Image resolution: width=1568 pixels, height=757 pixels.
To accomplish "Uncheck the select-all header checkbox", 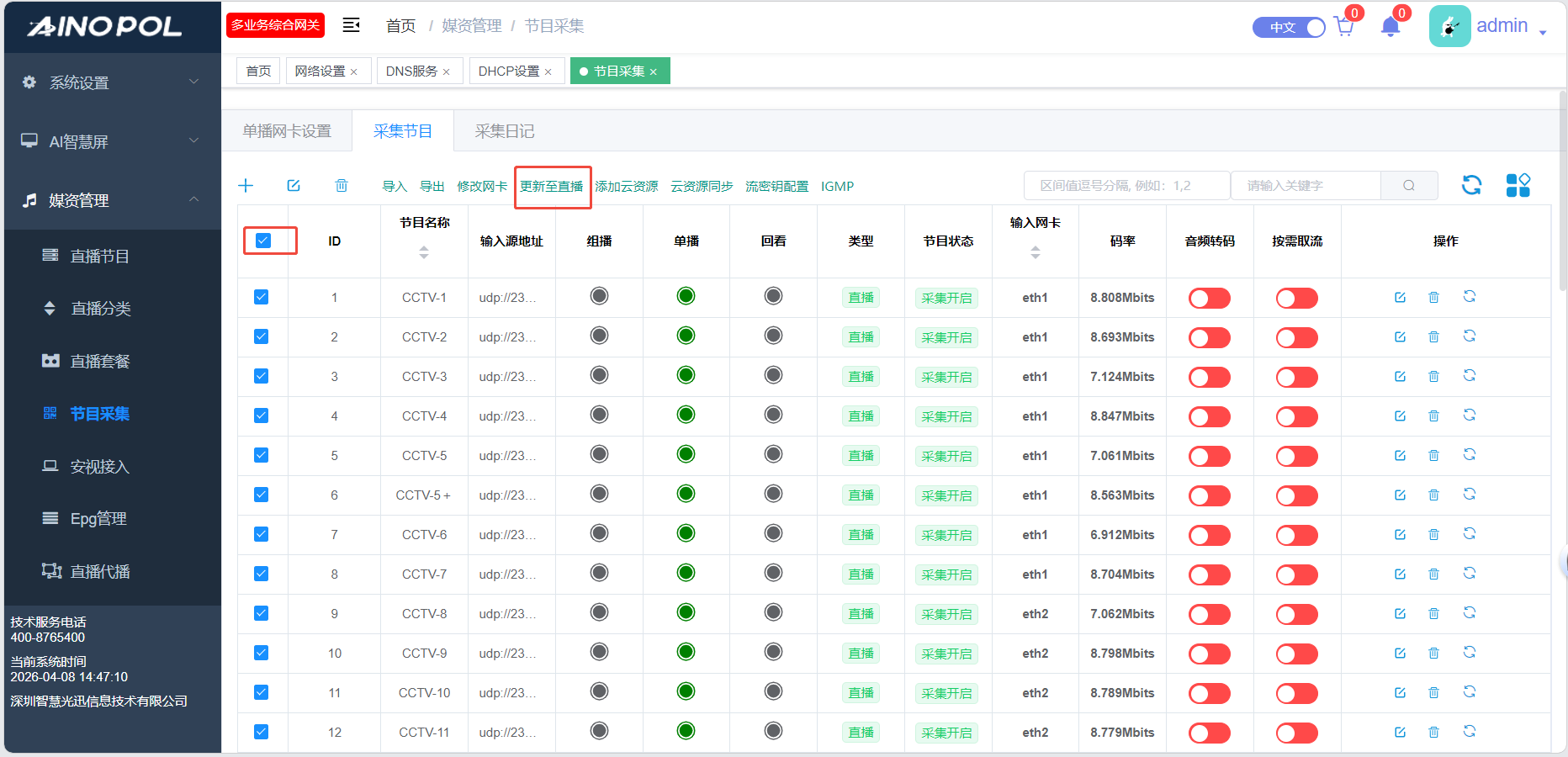I will pyautogui.click(x=263, y=241).
